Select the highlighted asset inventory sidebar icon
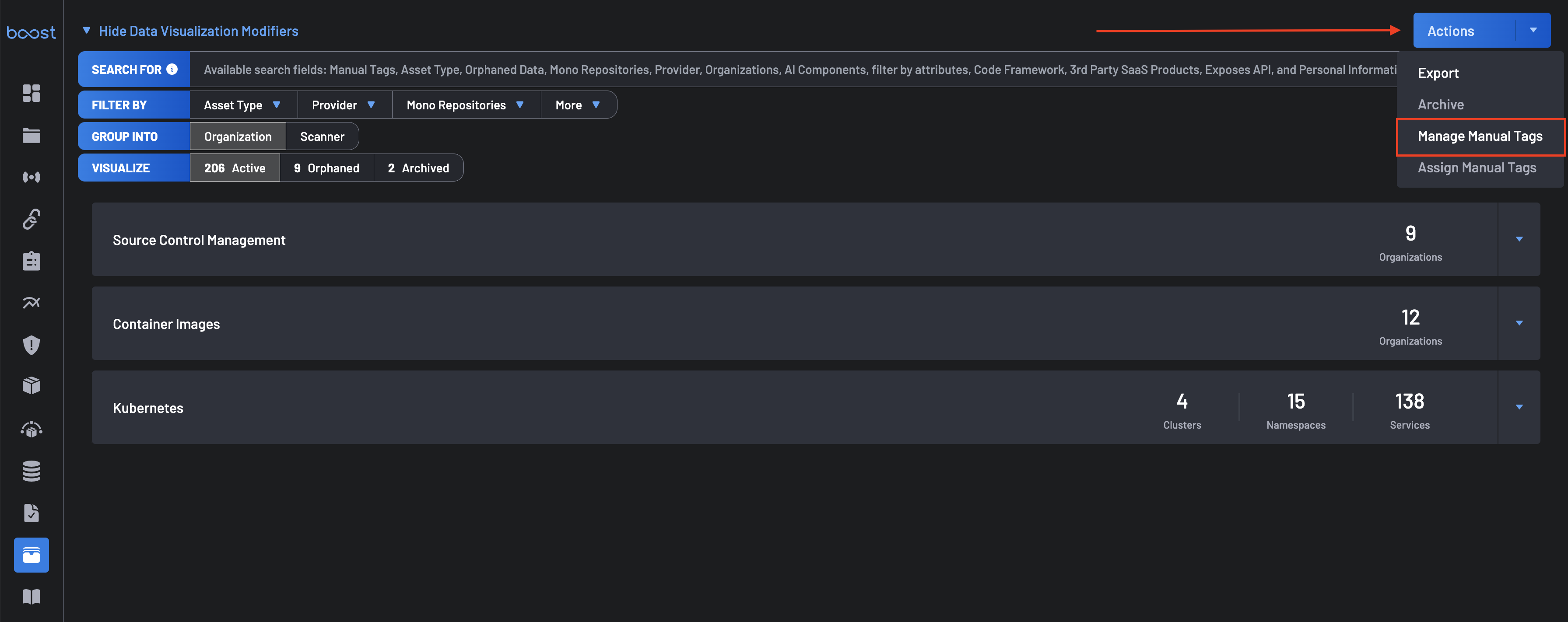Image resolution: width=1568 pixels, height=622 pixels. pyautogui.click(x=32, y=555)
